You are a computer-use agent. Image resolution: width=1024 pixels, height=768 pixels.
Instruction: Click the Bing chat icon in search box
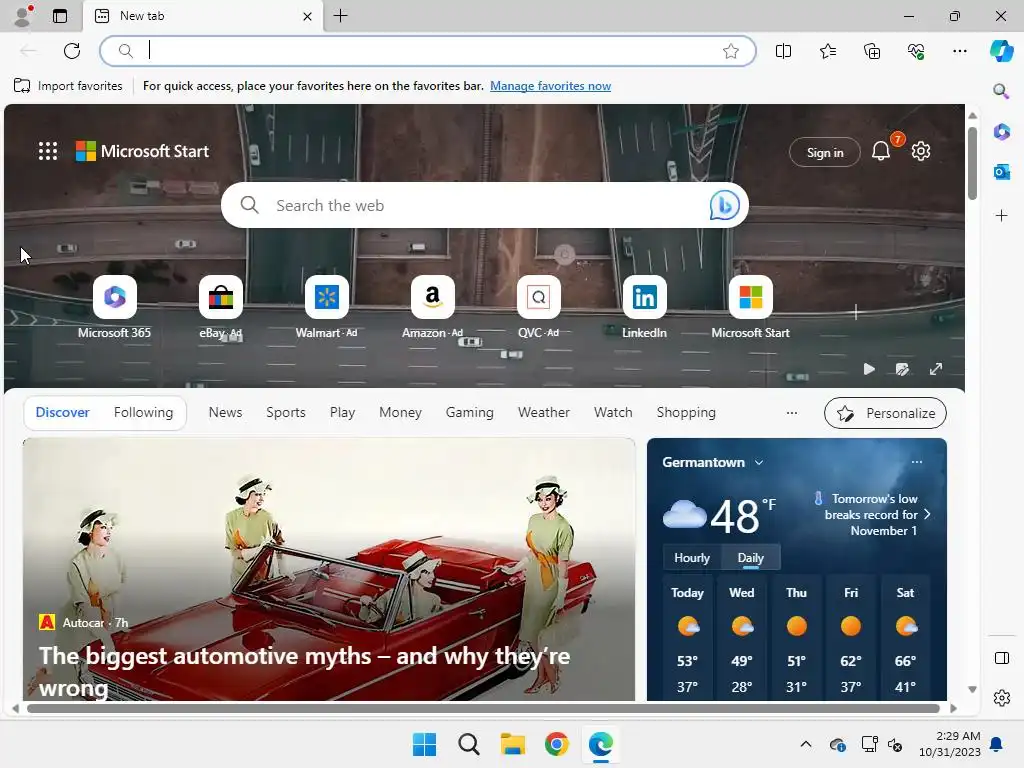coord(724,205)
